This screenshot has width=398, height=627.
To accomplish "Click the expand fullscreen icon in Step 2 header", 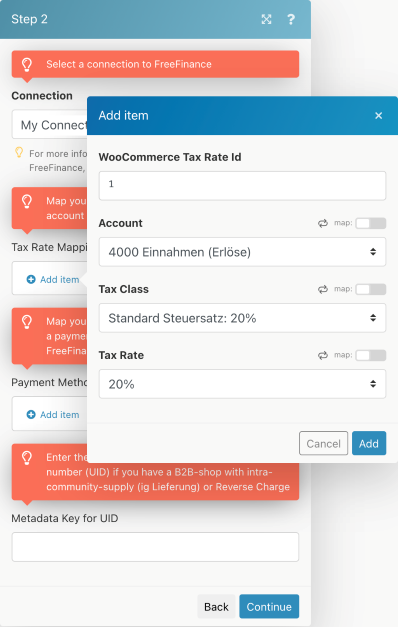I will pos(266,19).
